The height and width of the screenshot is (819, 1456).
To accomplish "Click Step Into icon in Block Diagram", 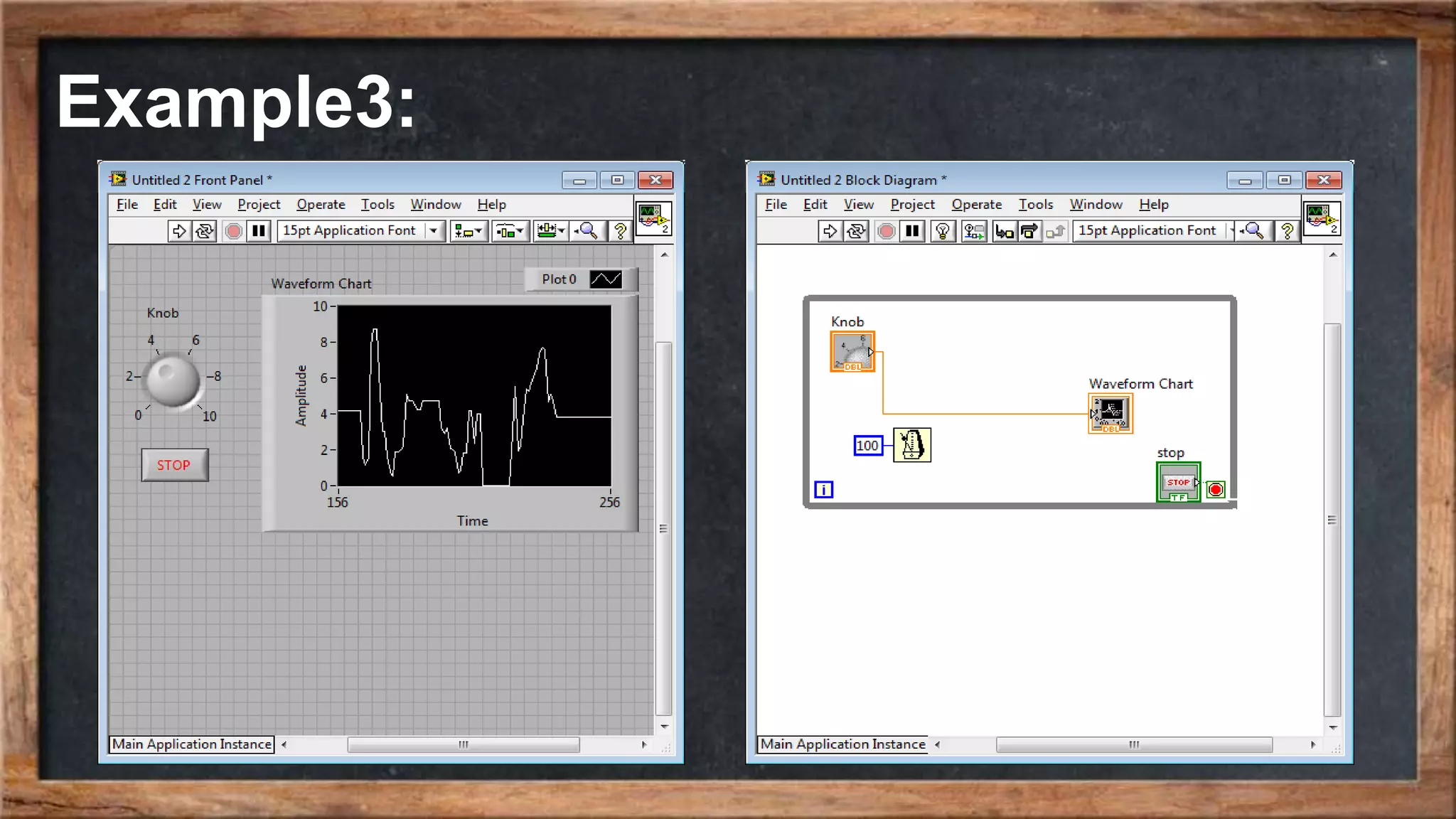I will click(1004, 231).
